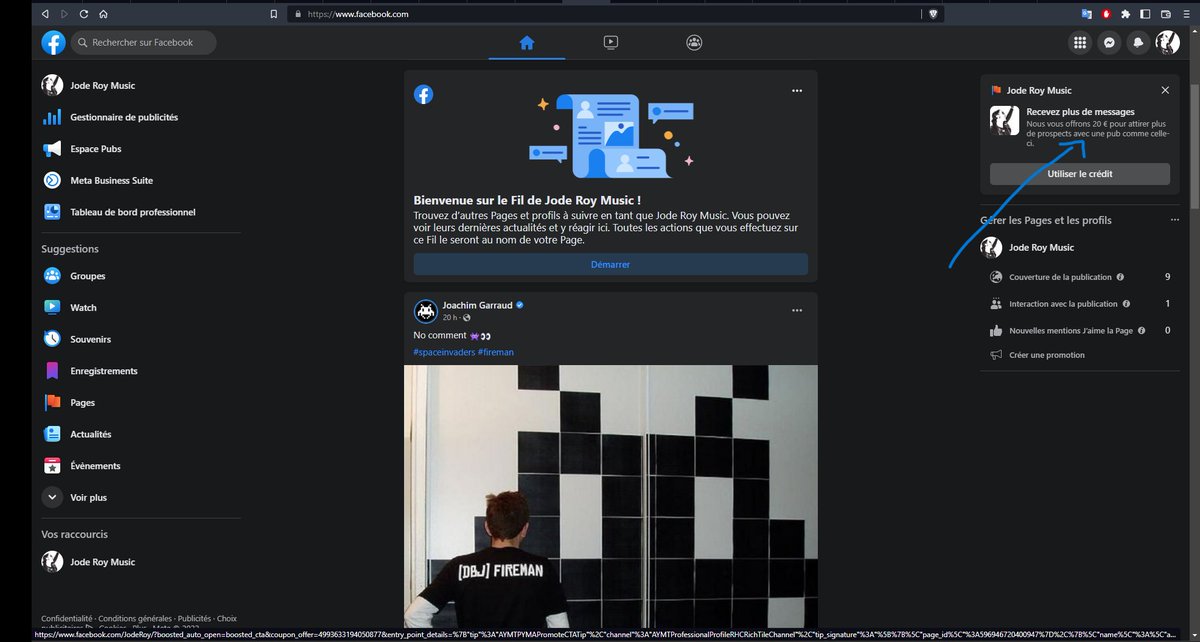Open options menu on the welcome card
This screenshot has height=642, width=1200.
point(797,91)
